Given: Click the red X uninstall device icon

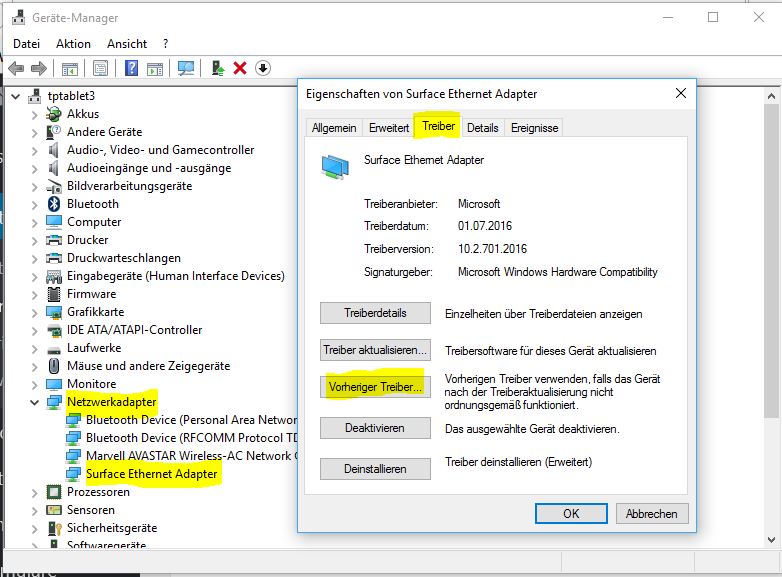Looking at the screenshot, I should 240,68.
